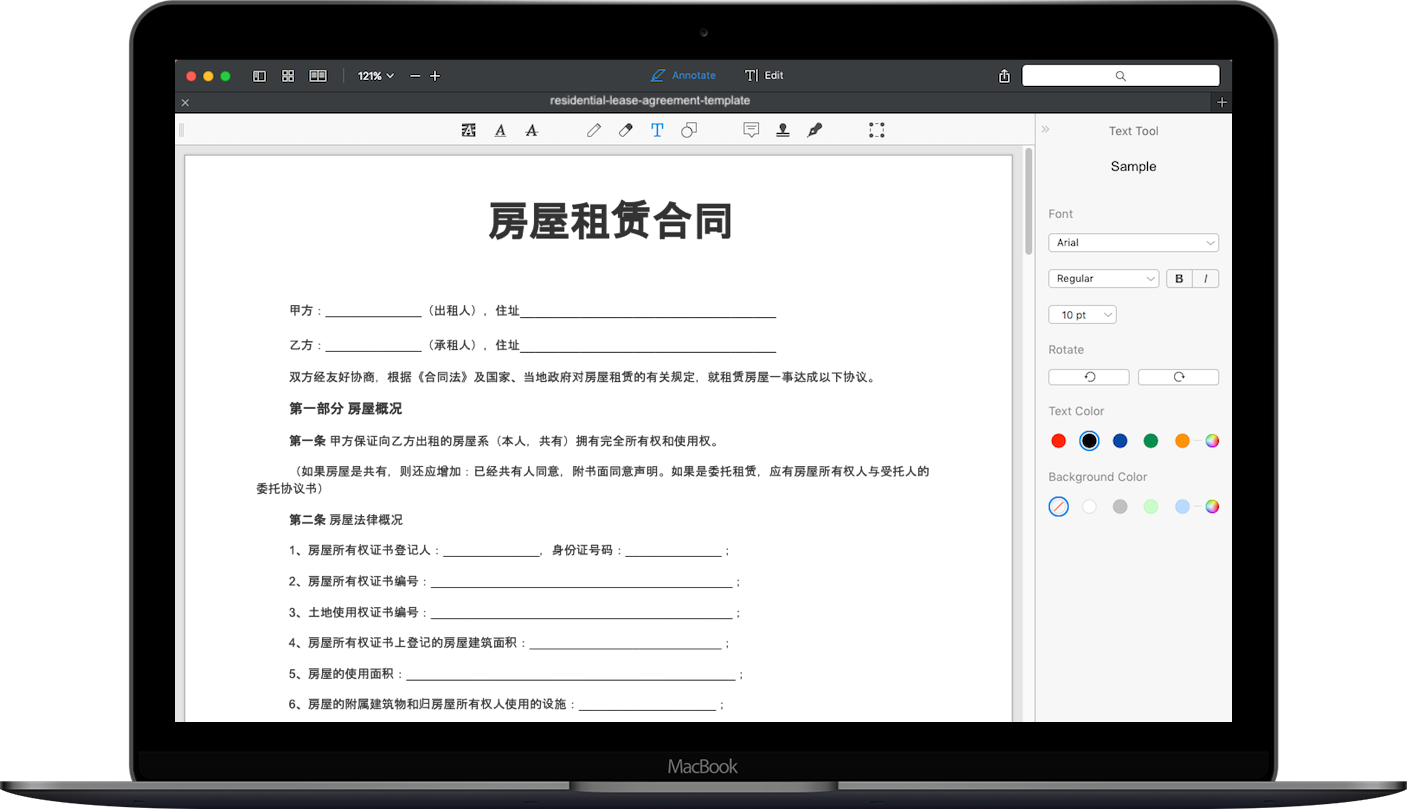Click the document vertical scrollbar
The image size is (1407, 809).
(x=1029, y=201)
